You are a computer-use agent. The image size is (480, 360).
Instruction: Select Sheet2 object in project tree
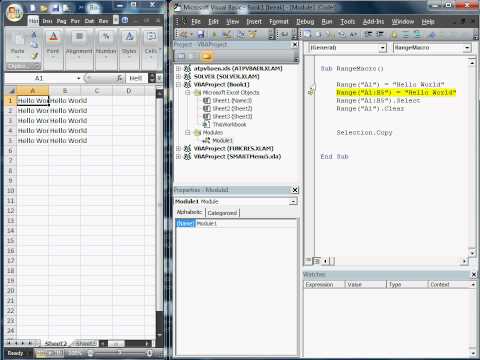point(232,108)
